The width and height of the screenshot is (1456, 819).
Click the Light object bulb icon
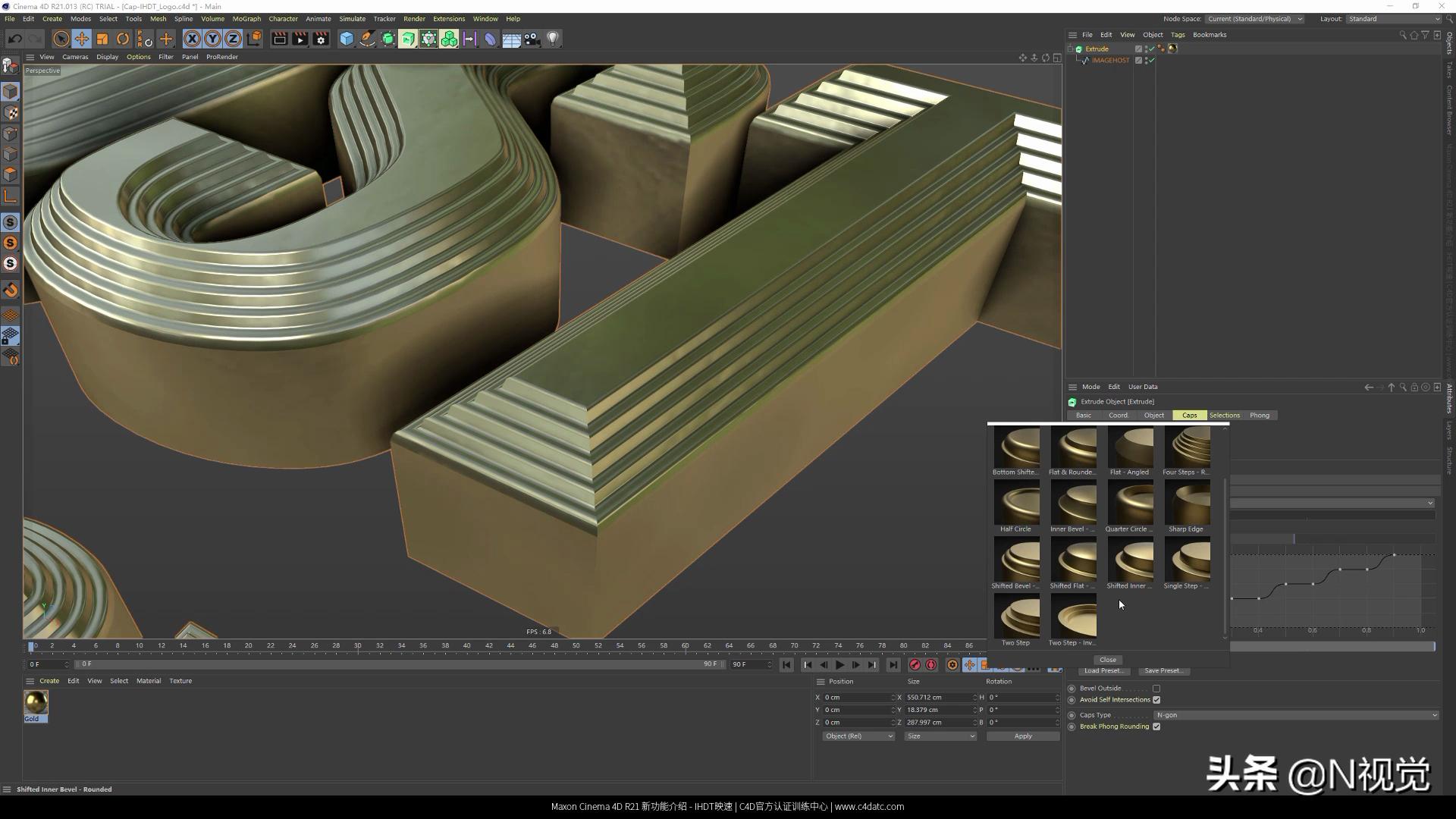click(x=553, y=39)
